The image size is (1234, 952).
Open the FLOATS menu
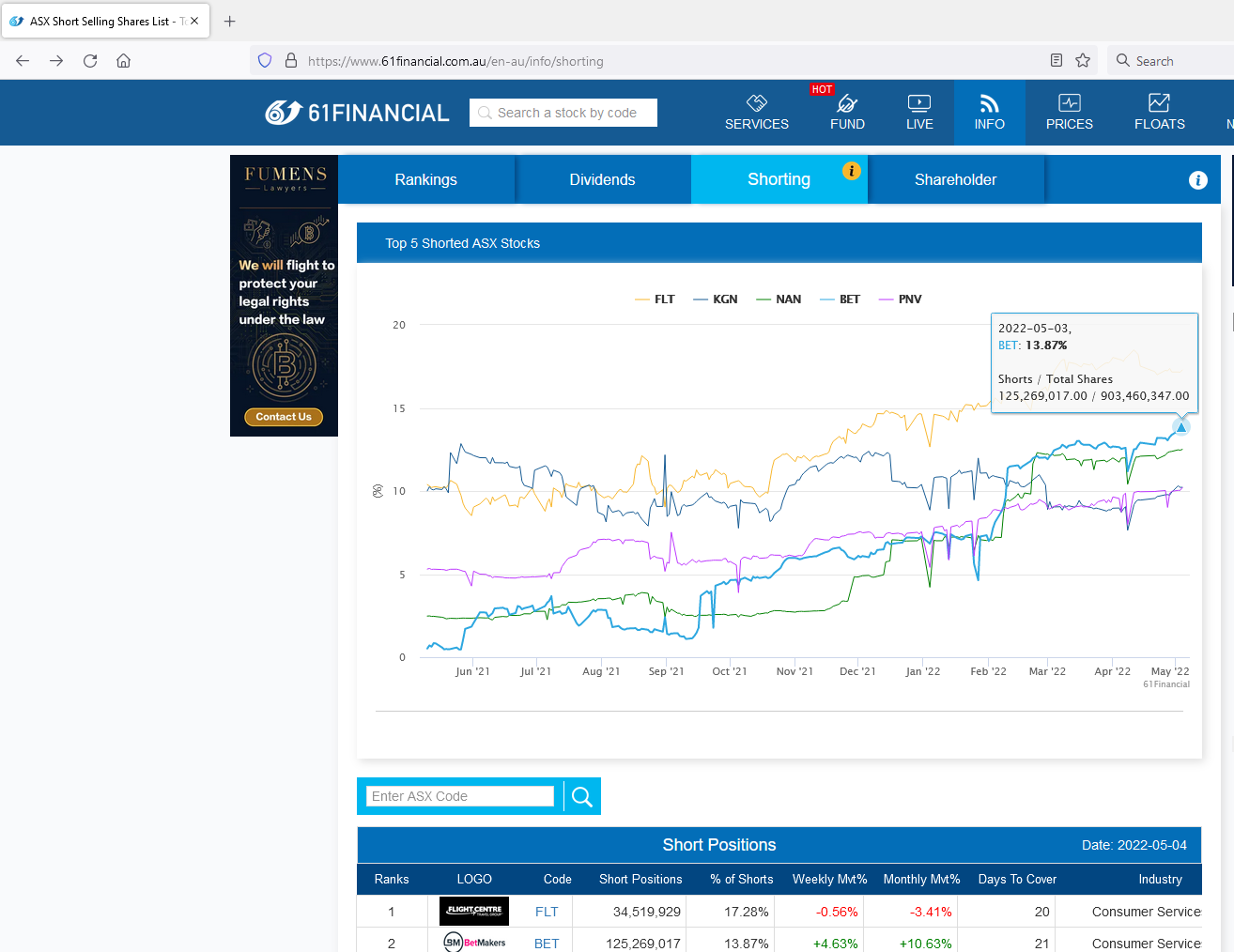1160,112
